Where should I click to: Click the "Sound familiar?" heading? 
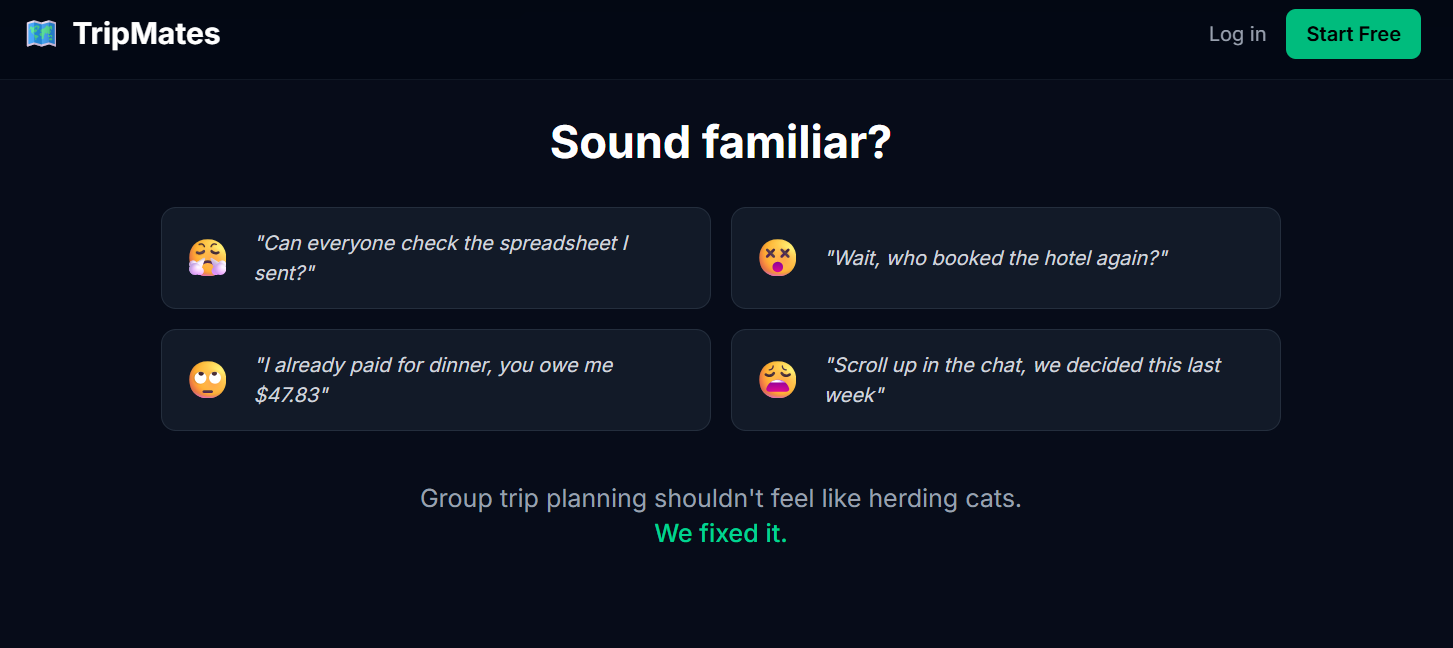pos(720,142)
